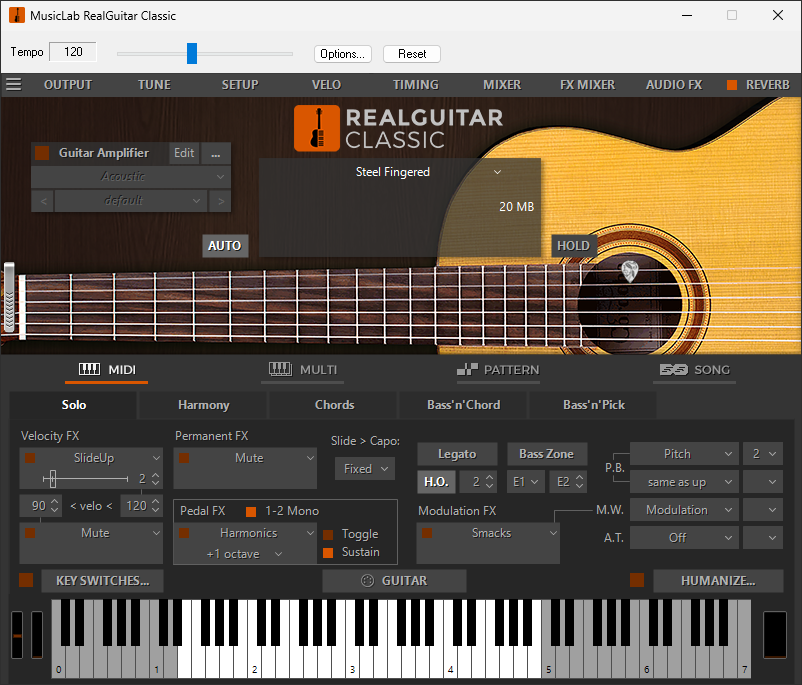Screen dimensions: 802x685
Task: Adjust the velo upper limit 120 stepper
Action: [155, 505]
